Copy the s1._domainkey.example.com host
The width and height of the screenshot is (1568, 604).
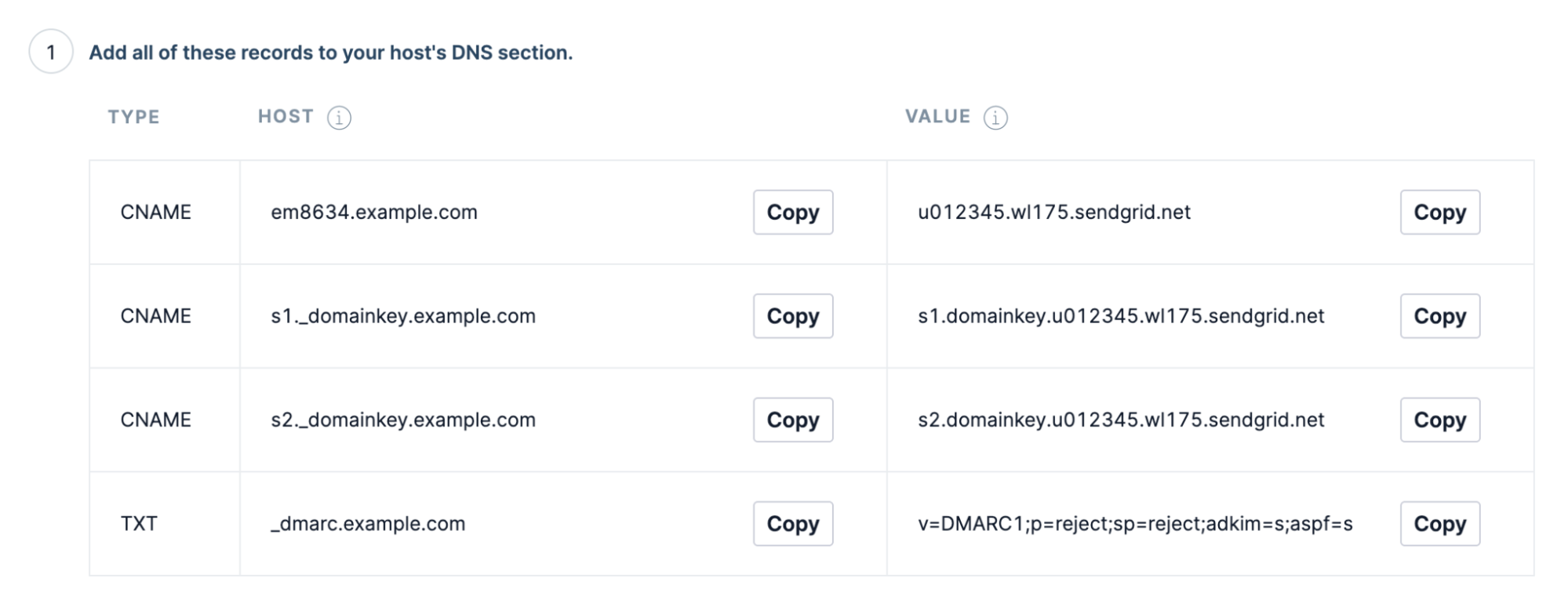[792, 316]
